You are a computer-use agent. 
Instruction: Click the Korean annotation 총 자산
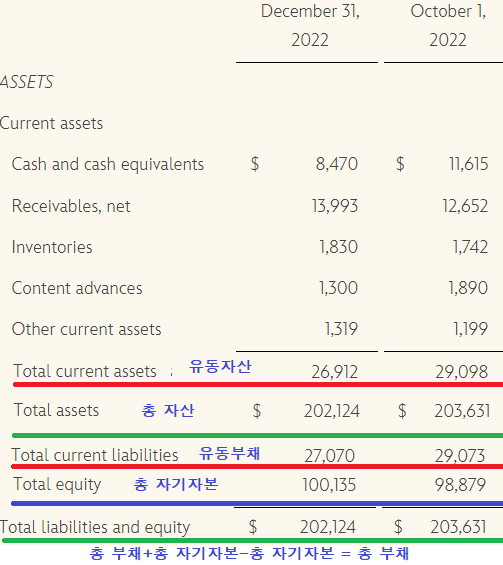coord(168,410)
